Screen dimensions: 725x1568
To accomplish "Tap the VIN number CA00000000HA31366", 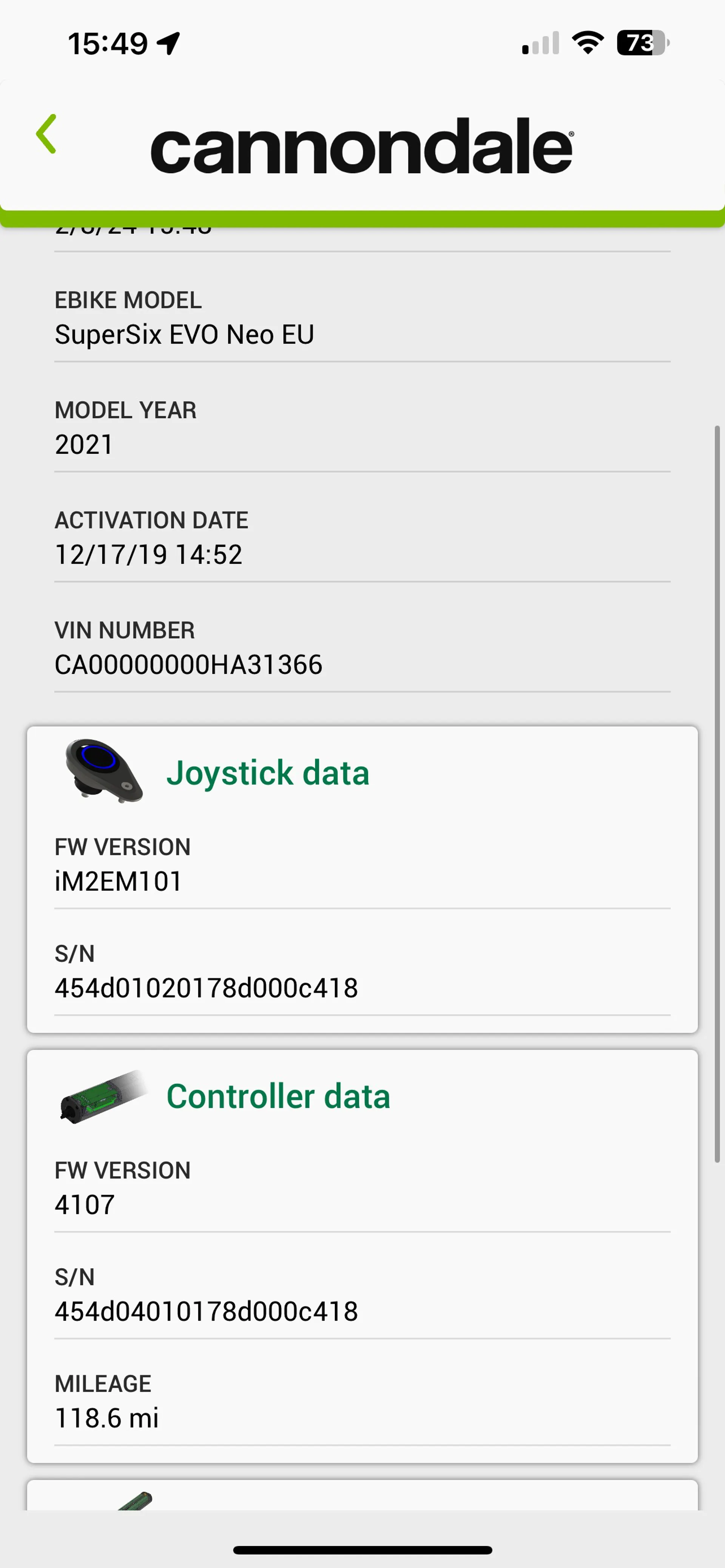I will point(188,665).
